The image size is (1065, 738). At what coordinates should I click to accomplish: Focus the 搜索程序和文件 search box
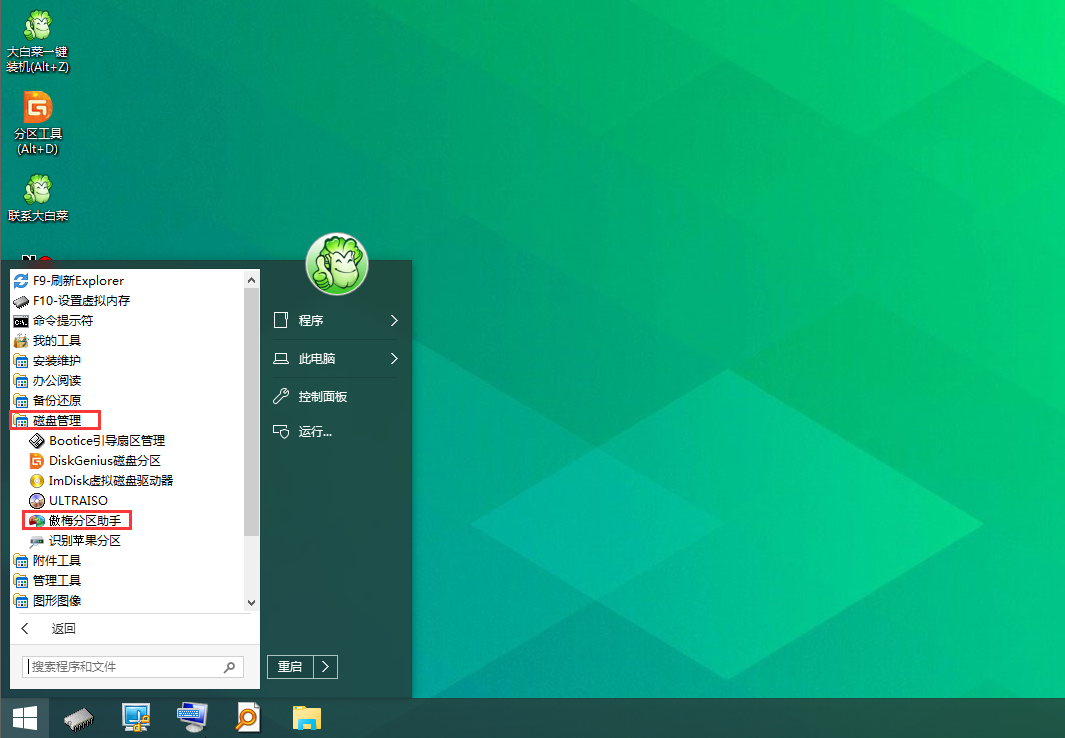point(132,667)
